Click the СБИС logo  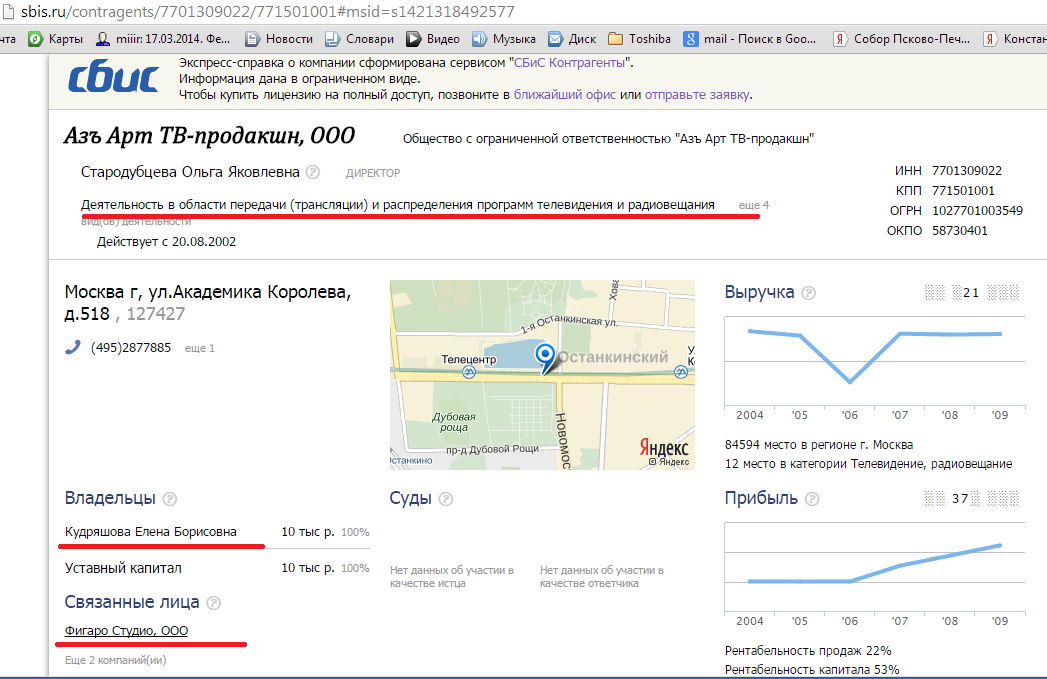pyautogui.click(x=113, y=79)
